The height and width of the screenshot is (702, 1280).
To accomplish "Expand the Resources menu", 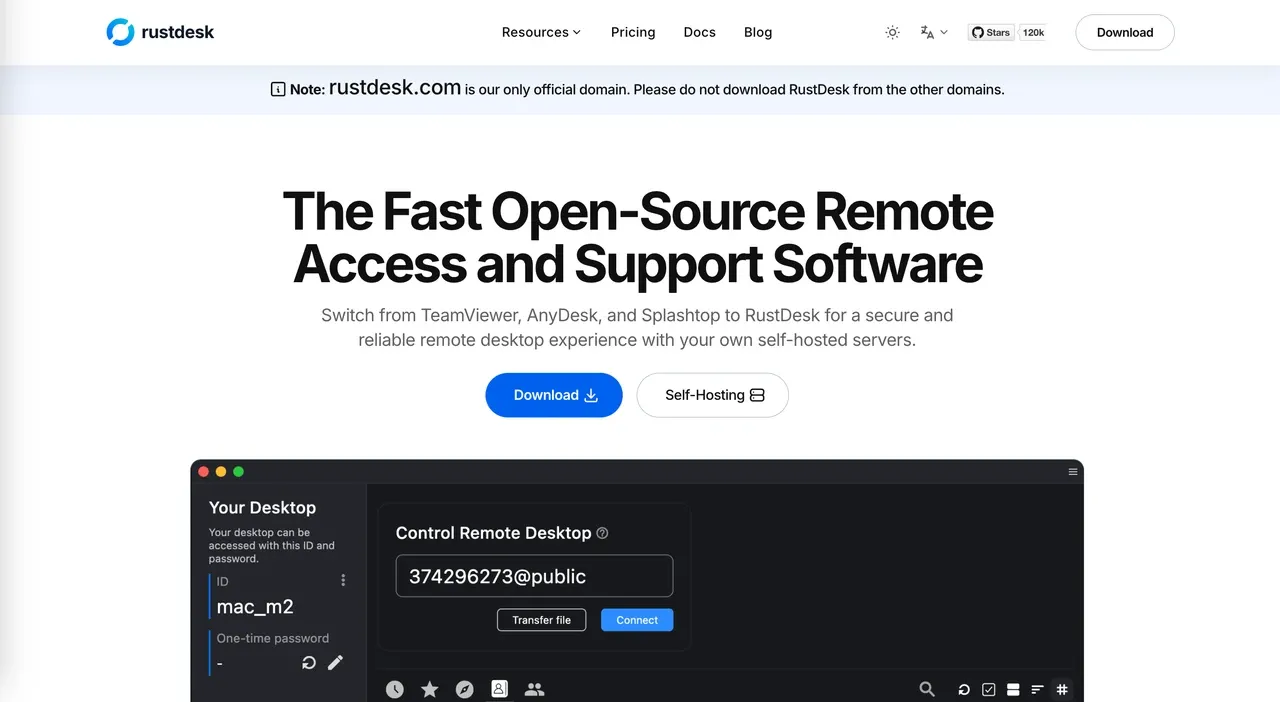I will pos(541,32).
